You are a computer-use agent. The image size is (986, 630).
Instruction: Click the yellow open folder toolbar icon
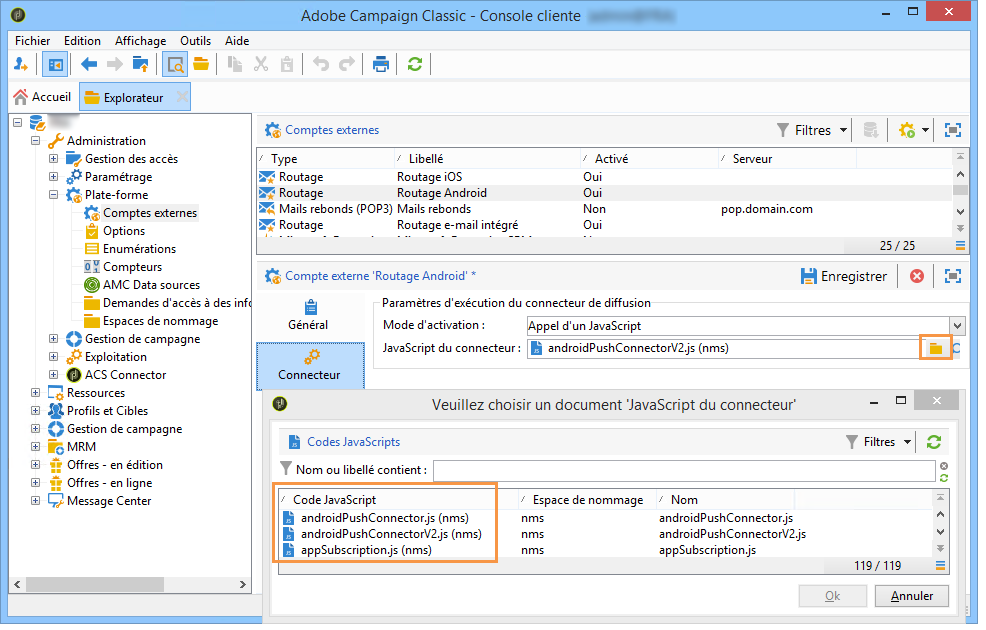coord(201,64)
